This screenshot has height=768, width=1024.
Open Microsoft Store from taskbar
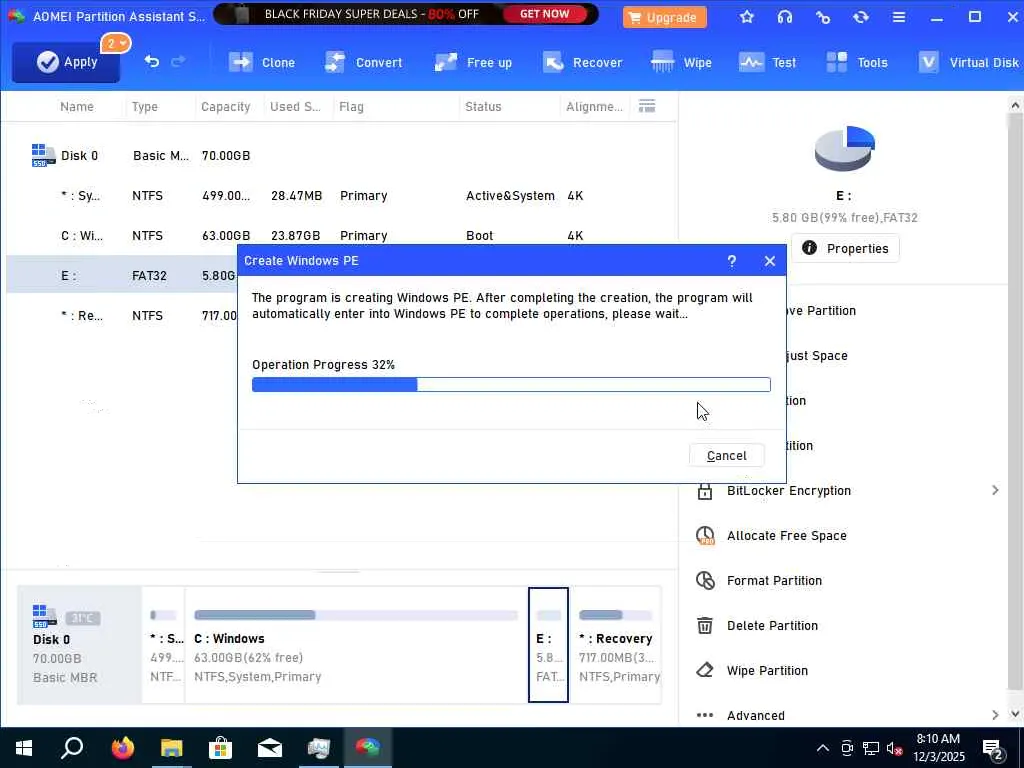click(x=220, y=748)
